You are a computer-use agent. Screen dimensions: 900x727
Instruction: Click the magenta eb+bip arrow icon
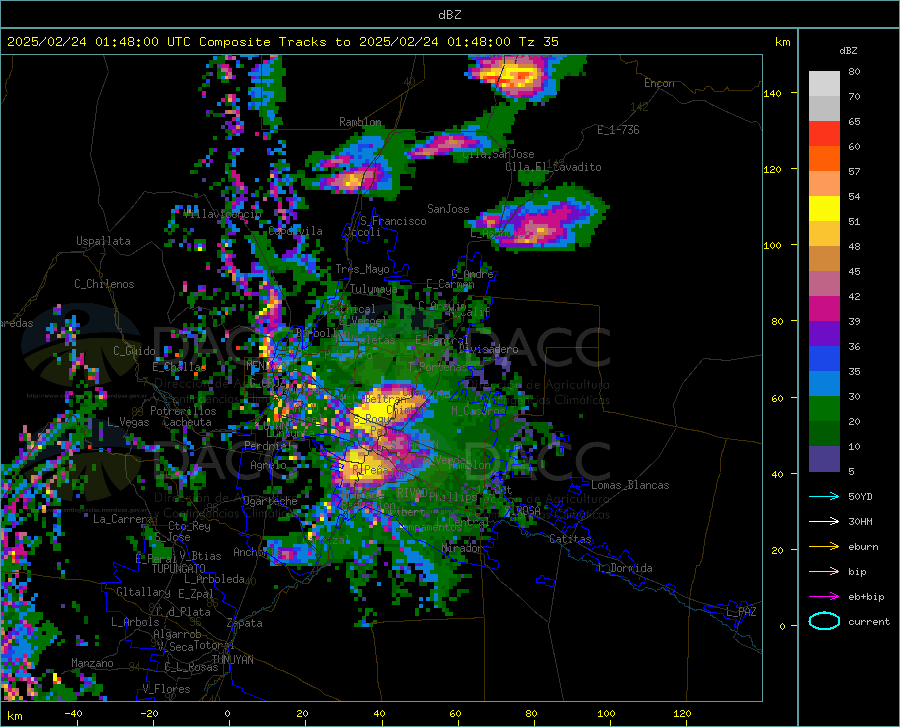tap(824, 597)
